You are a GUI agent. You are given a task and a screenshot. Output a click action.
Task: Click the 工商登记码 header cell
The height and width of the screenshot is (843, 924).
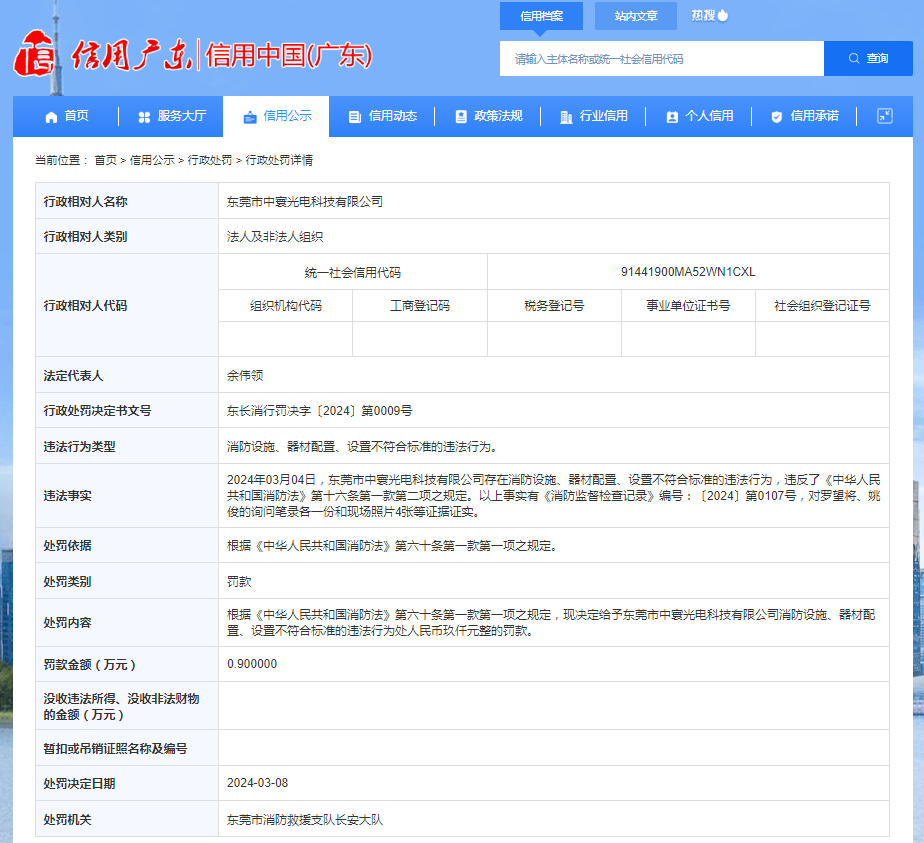420,306
